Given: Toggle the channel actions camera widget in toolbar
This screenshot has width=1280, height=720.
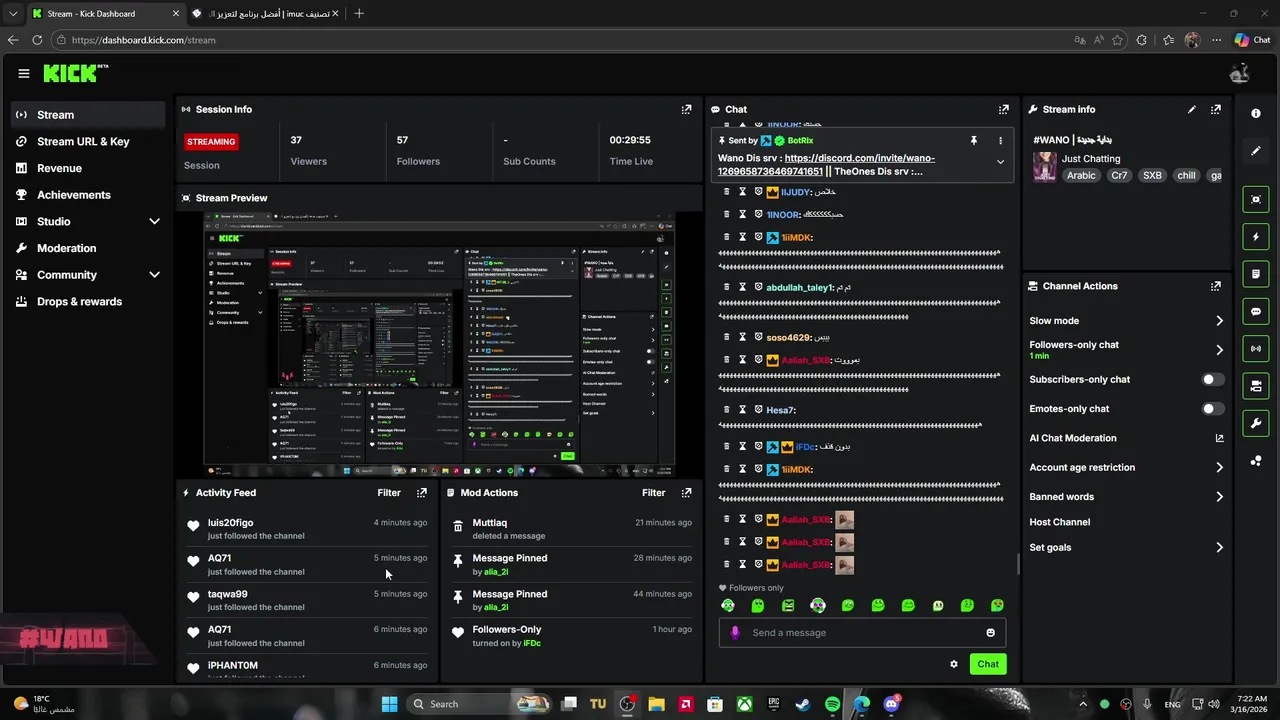Looking at the screenshot, I should pos(1256,385).
